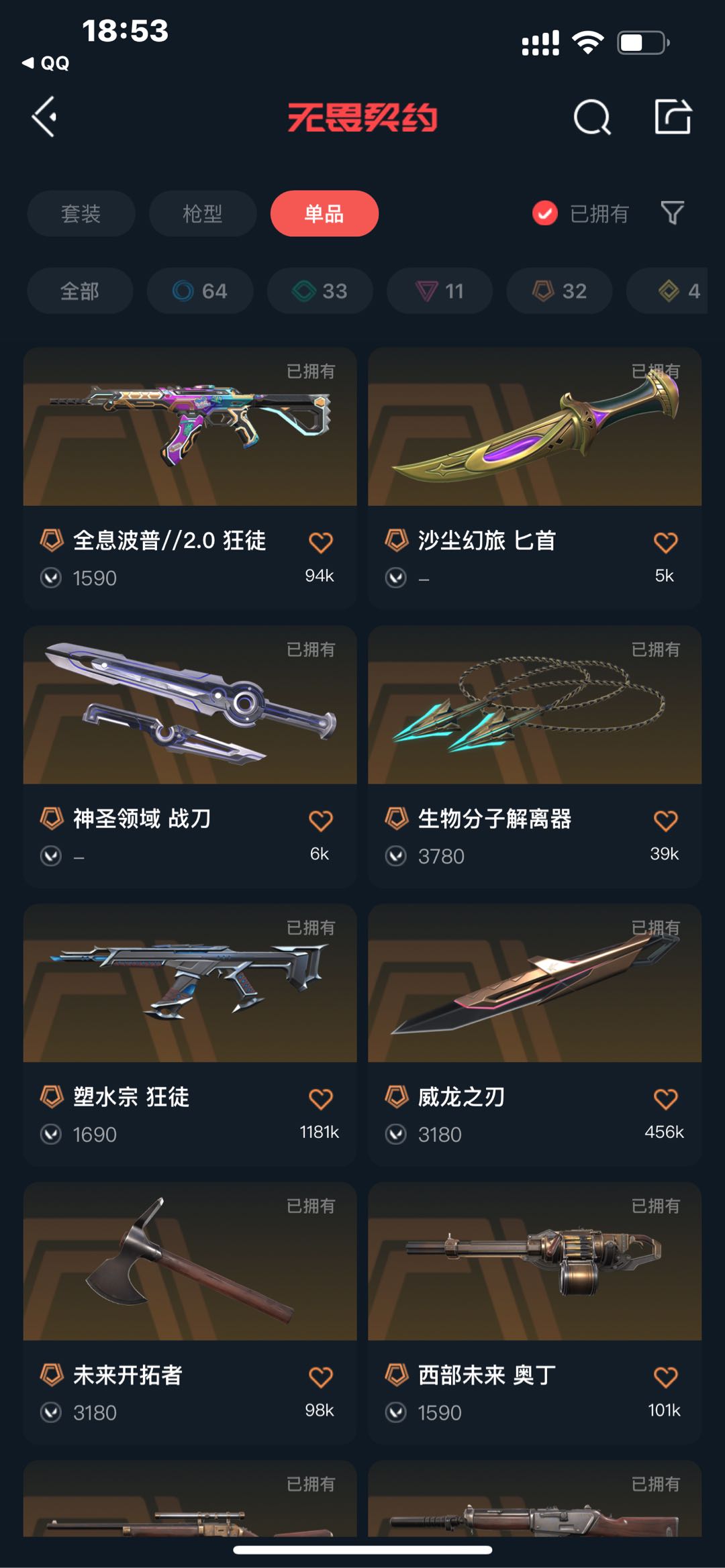Select the 单品 tab
This screenshot has width=725, height=1568.
324,213
